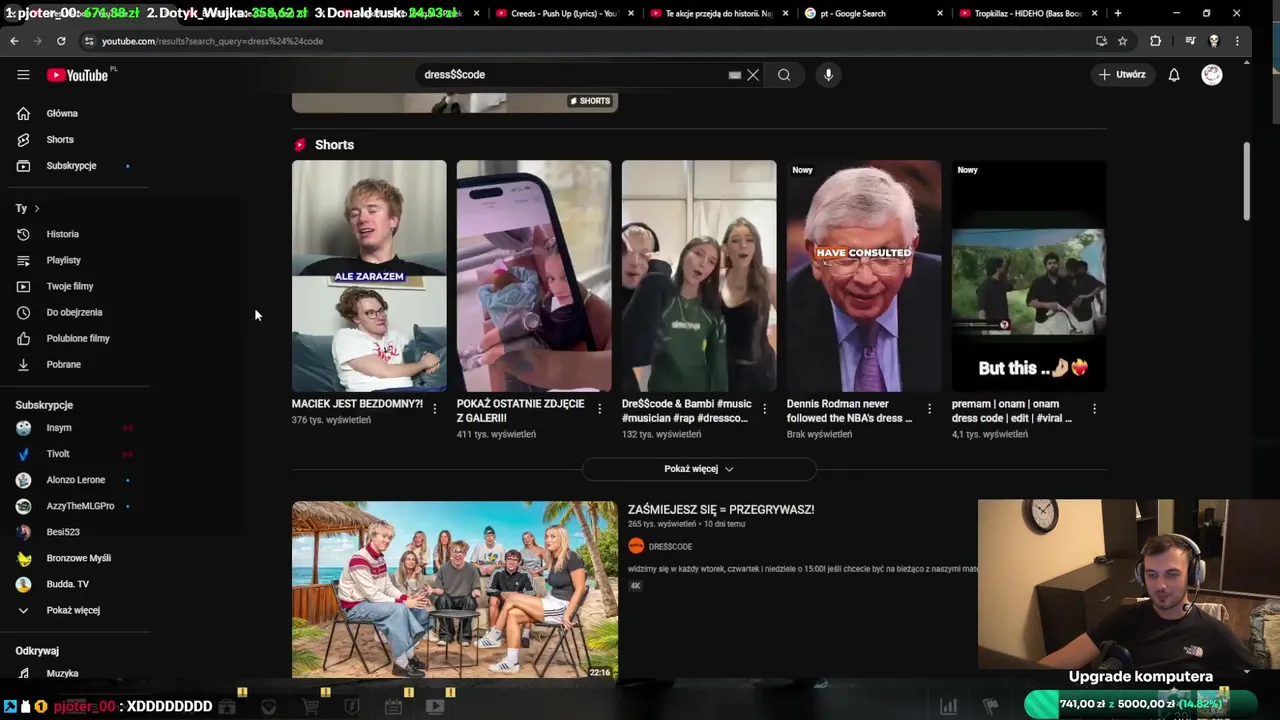Open DRE$$CODE channel name link

coord(670,547)
